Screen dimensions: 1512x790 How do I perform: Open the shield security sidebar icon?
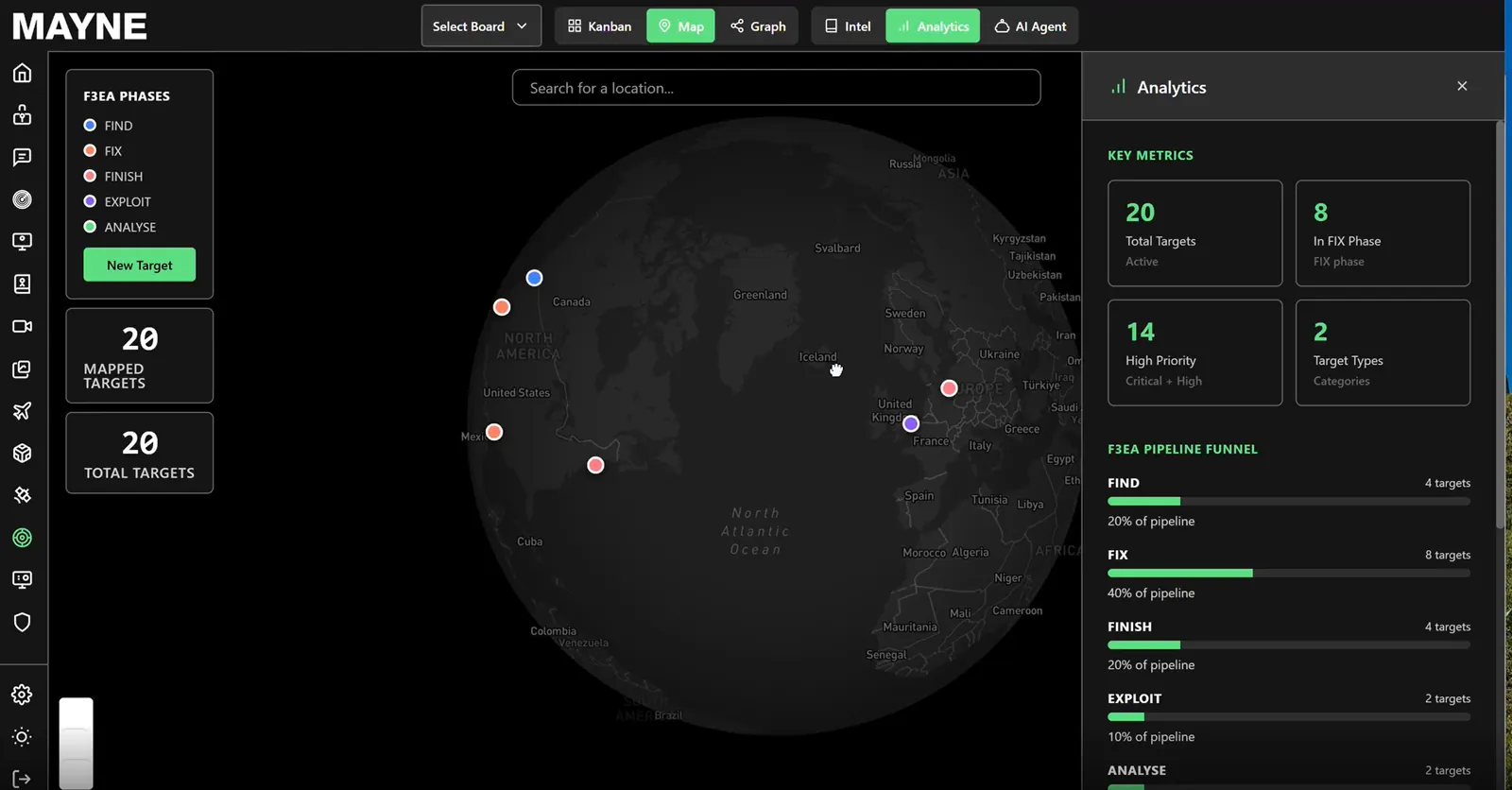(22, 622)
